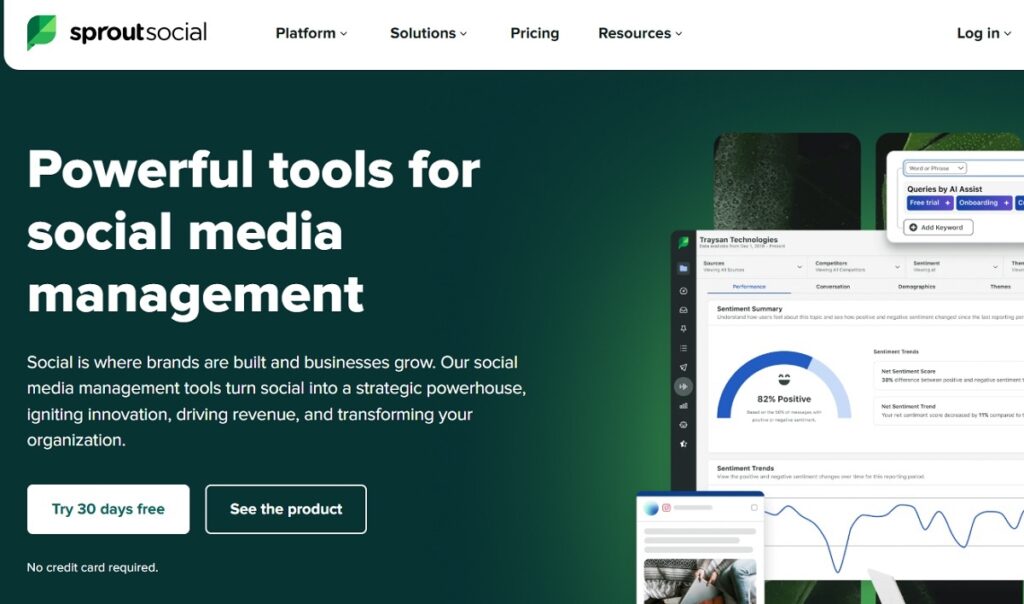1024x604 pixels.
Task: Switch to the Demographics tab
Action: coord(916,287)
